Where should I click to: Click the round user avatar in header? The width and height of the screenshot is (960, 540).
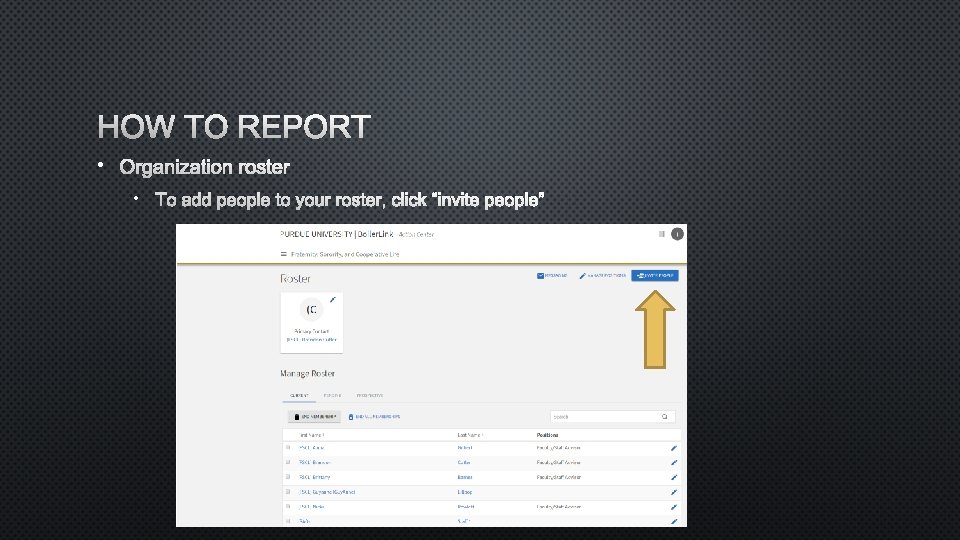677,234
